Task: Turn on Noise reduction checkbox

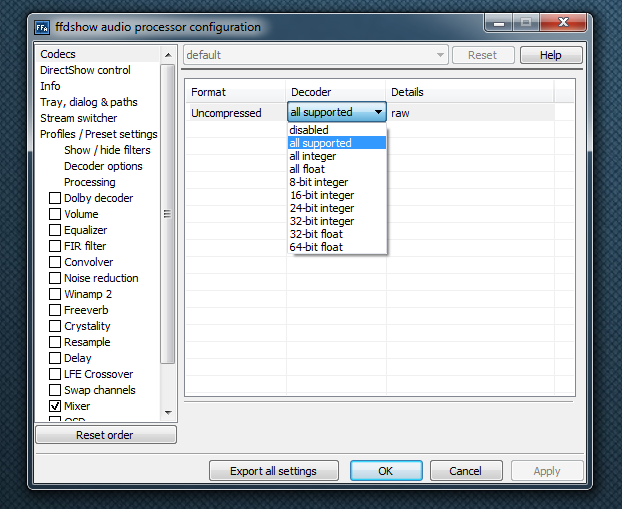Action: coord(55,278)
